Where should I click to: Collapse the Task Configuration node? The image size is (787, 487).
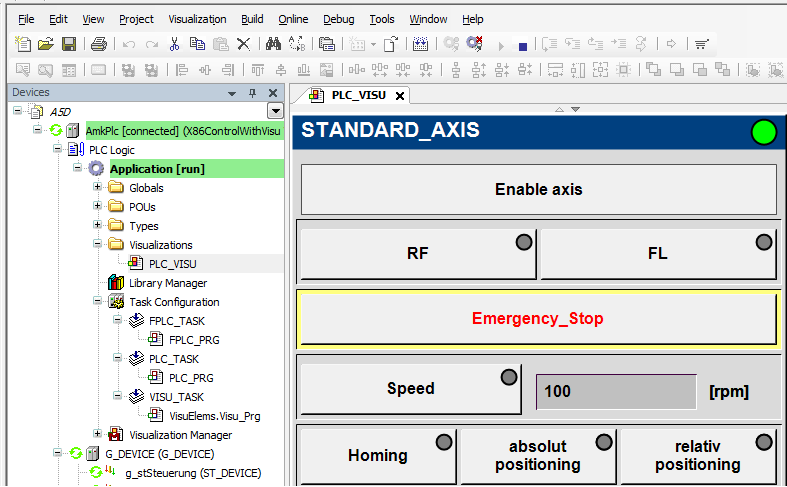tap(98, 302)
